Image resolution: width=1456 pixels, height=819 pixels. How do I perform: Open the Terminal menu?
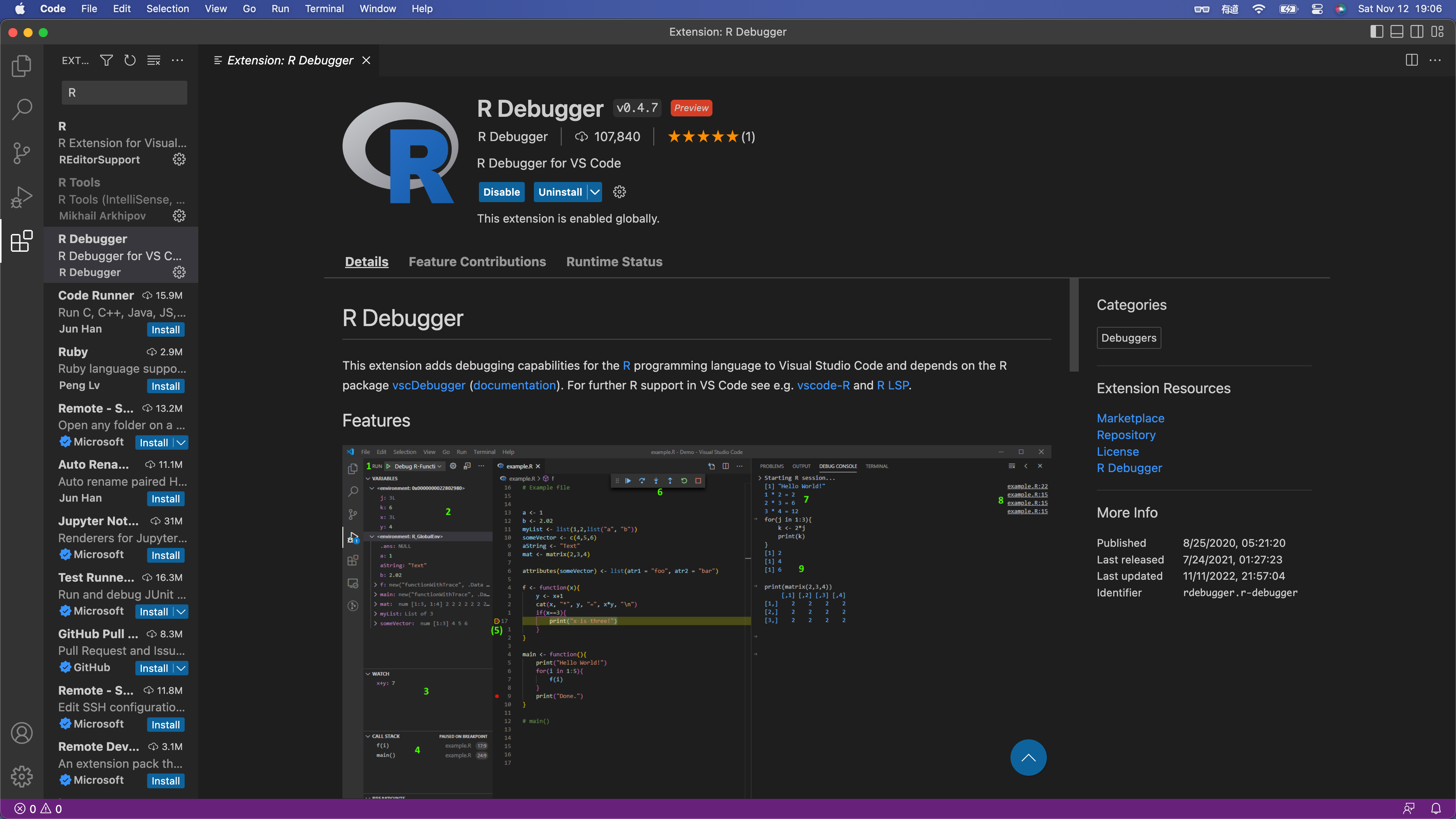pyautogui.click(x=324, y=8)
